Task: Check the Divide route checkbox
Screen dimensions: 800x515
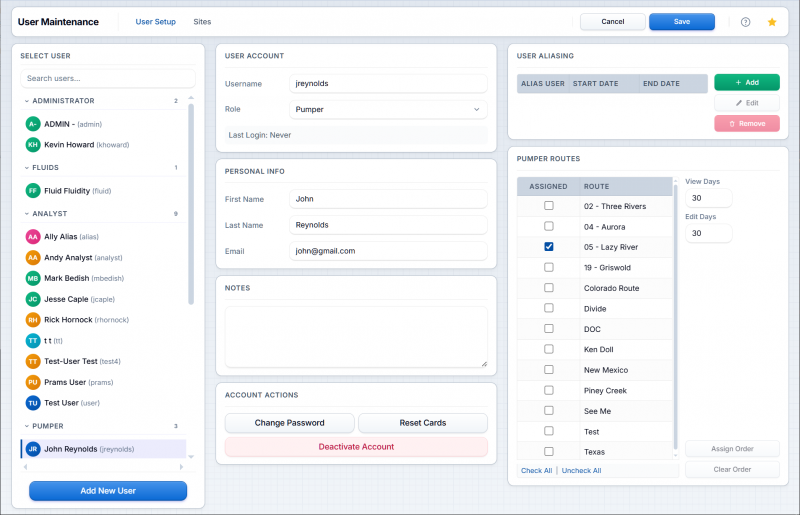Action: (548, 308)
